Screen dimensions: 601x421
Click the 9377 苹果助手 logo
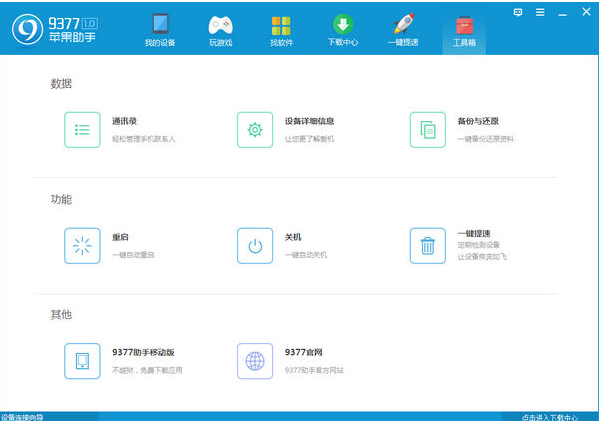click(x=55, y=30)
